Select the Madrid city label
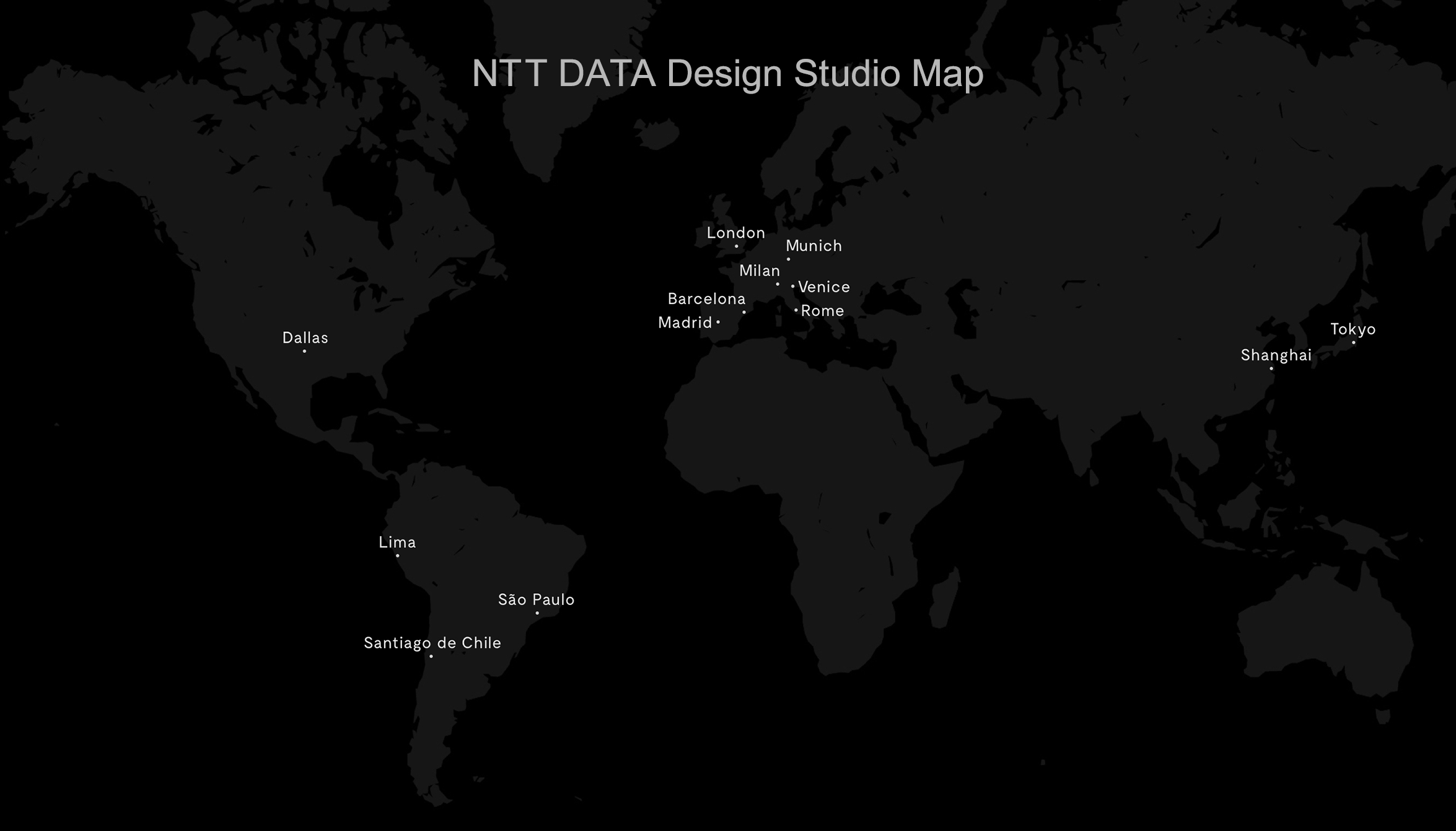Viewport: 1456px width, 831px height. 685,323
